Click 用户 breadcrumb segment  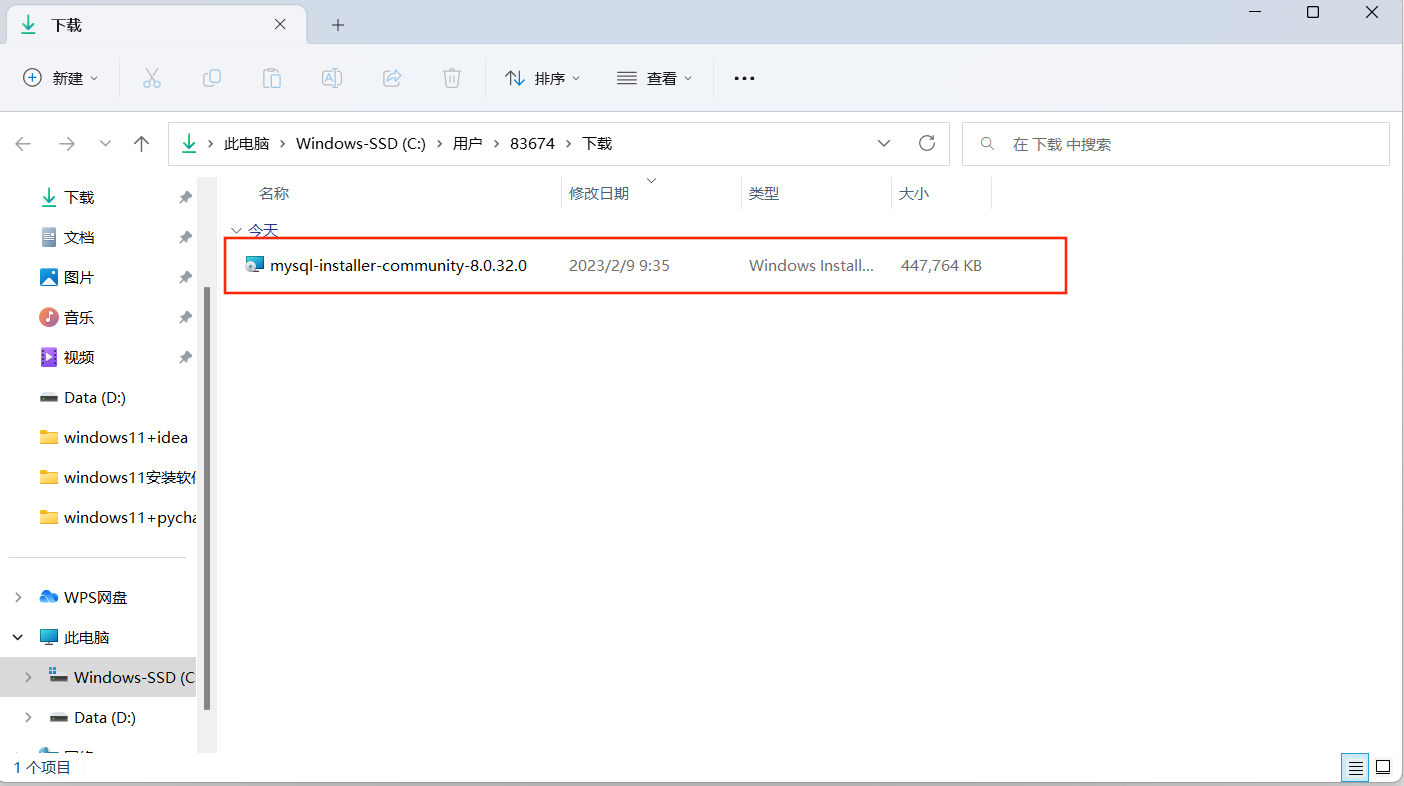(468, 144)
